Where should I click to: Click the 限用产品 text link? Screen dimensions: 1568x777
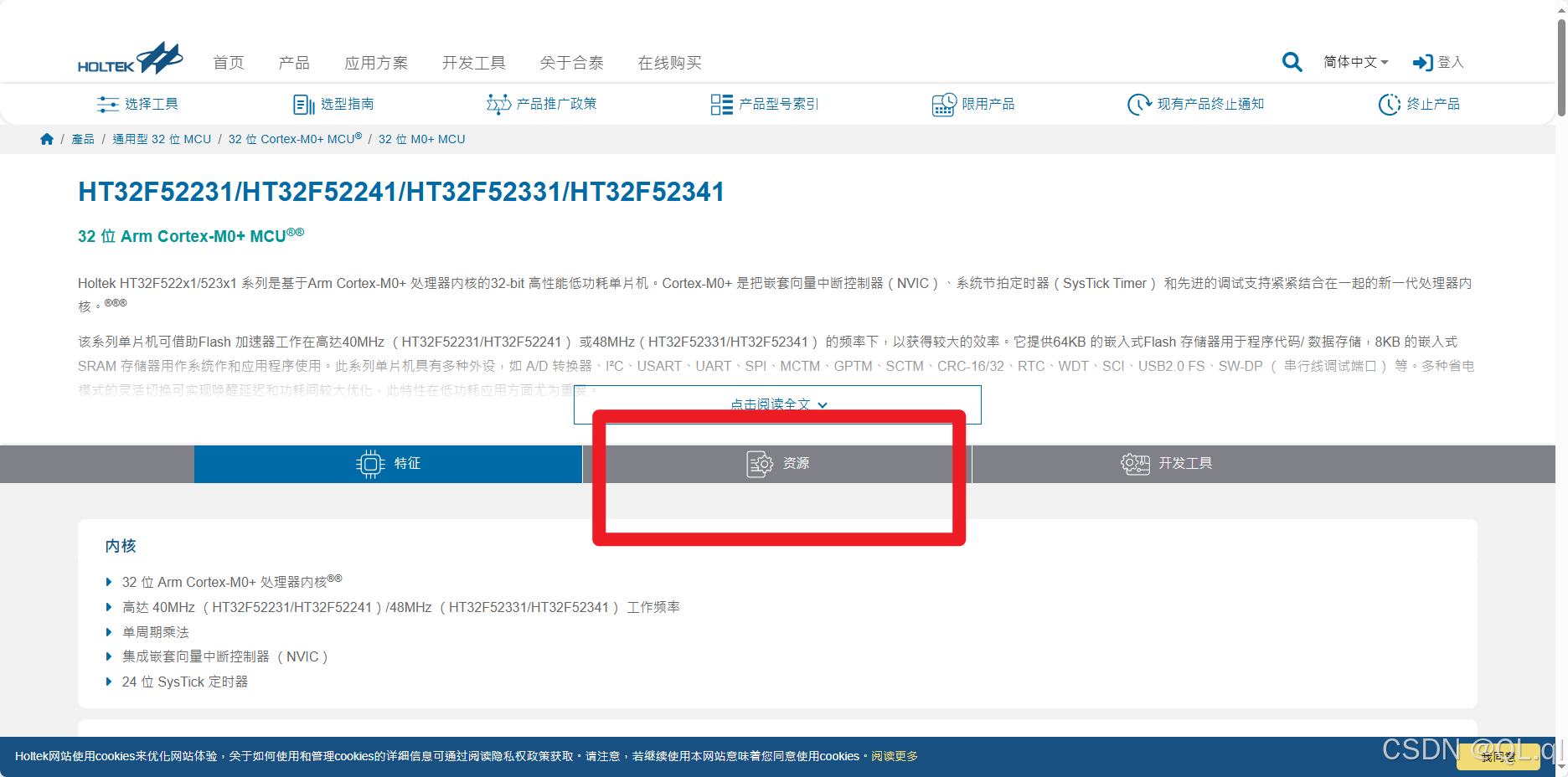coord(988,104)
